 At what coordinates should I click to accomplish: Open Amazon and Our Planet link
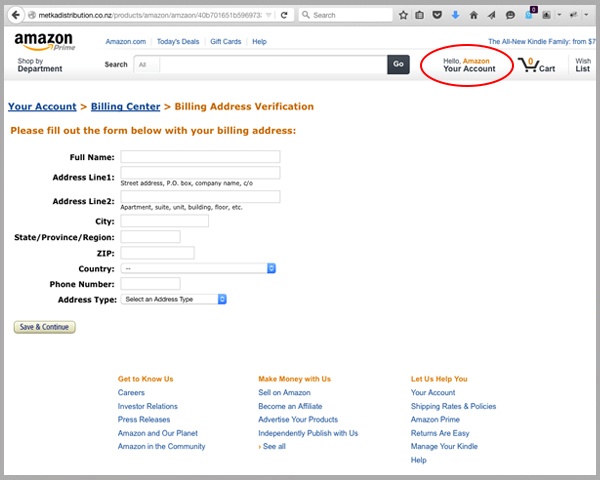(158, 433)
